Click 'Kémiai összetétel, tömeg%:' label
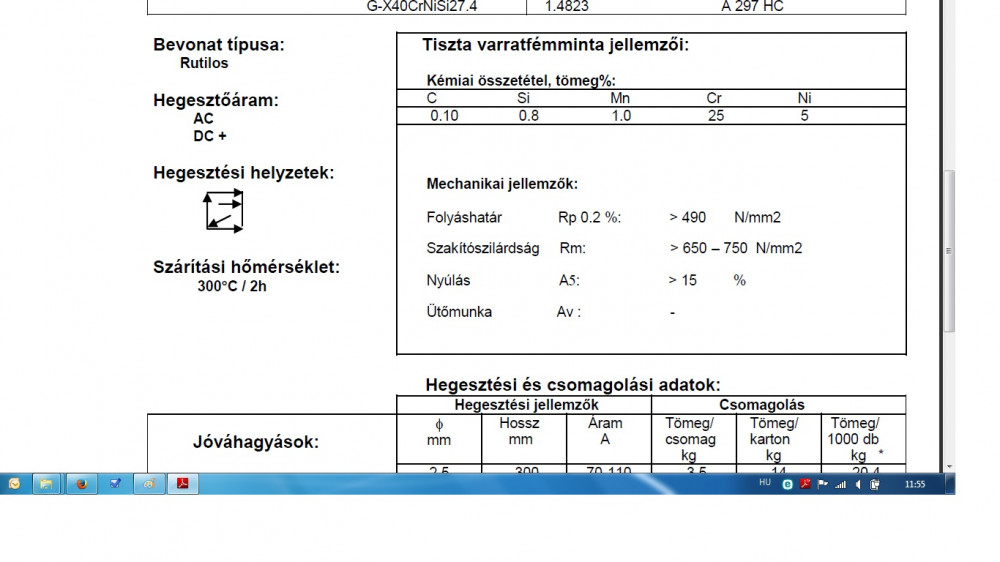This screenshot has height=562, width=1000. 521,80
